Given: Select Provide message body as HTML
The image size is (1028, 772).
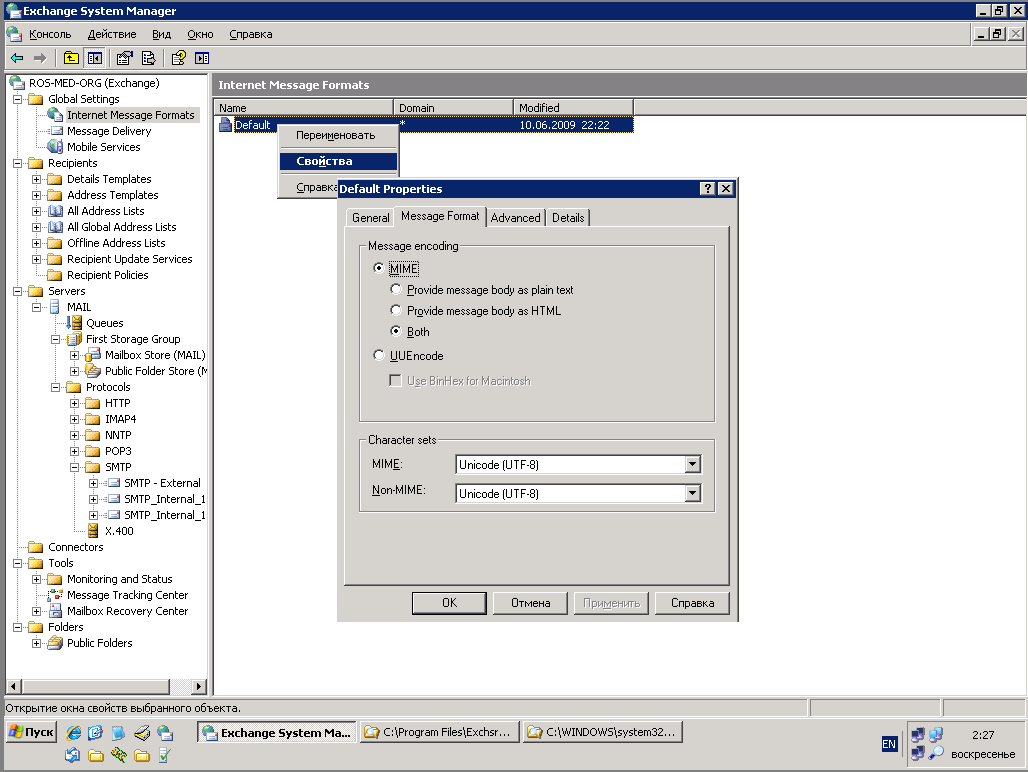Looking at the screenshot, I should point(395,310).
